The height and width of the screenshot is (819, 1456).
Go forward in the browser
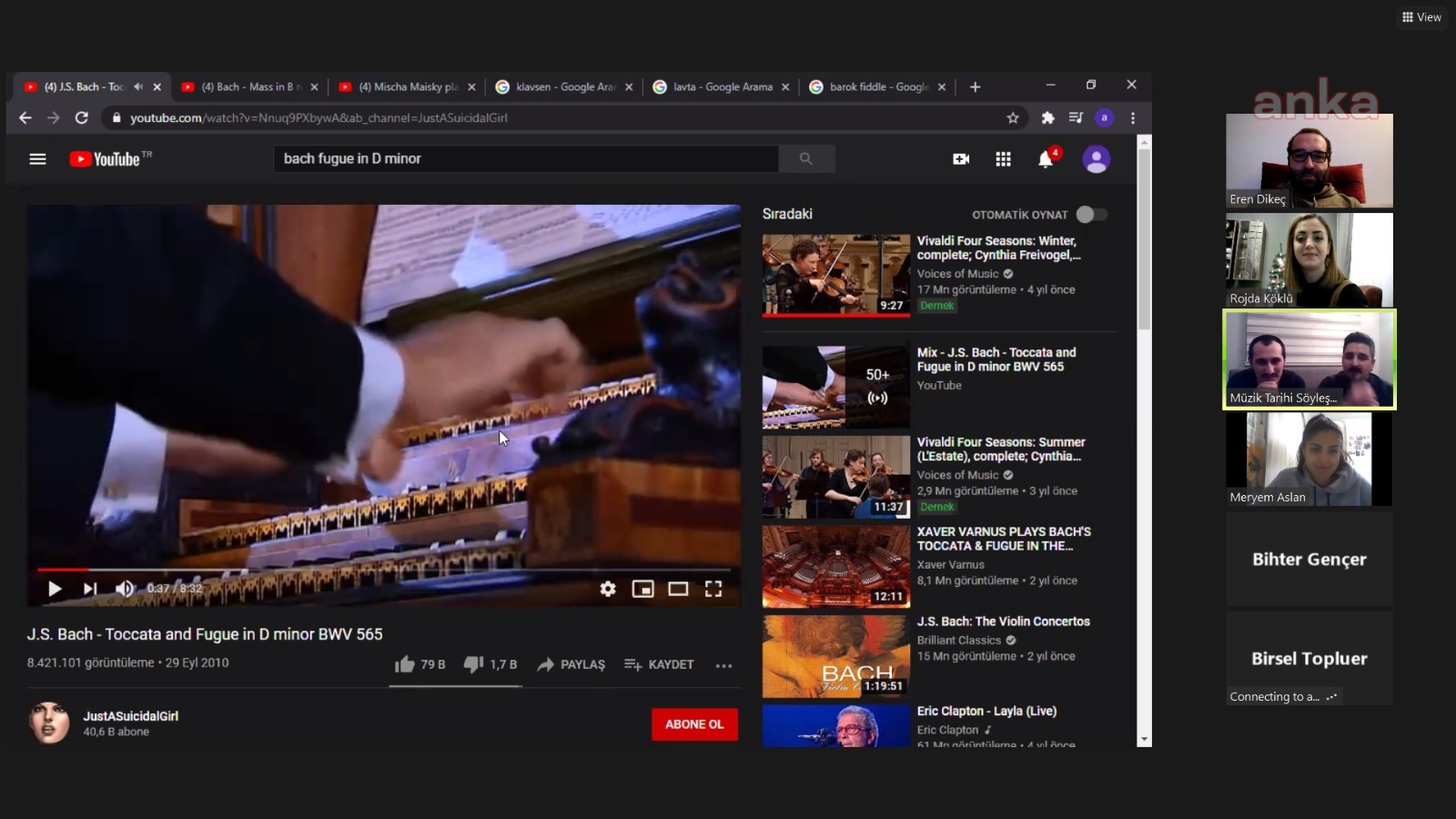pyautogui.click(x=54, y=117)
